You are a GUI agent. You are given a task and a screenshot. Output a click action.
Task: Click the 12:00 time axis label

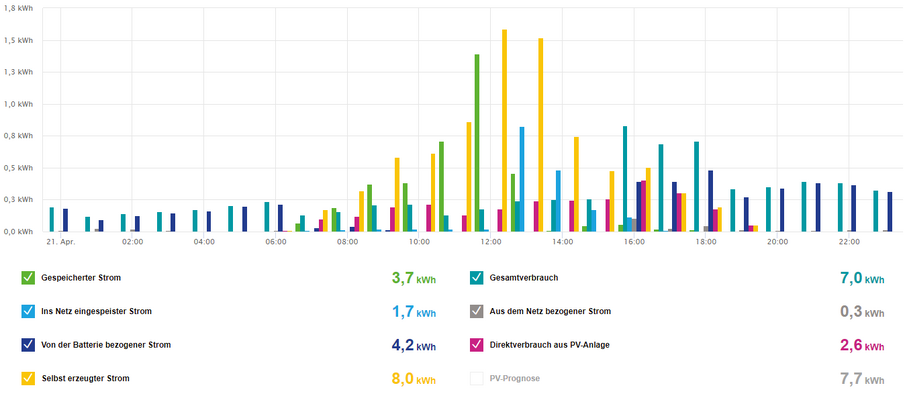pyautogui.click(x=491, y=242)
